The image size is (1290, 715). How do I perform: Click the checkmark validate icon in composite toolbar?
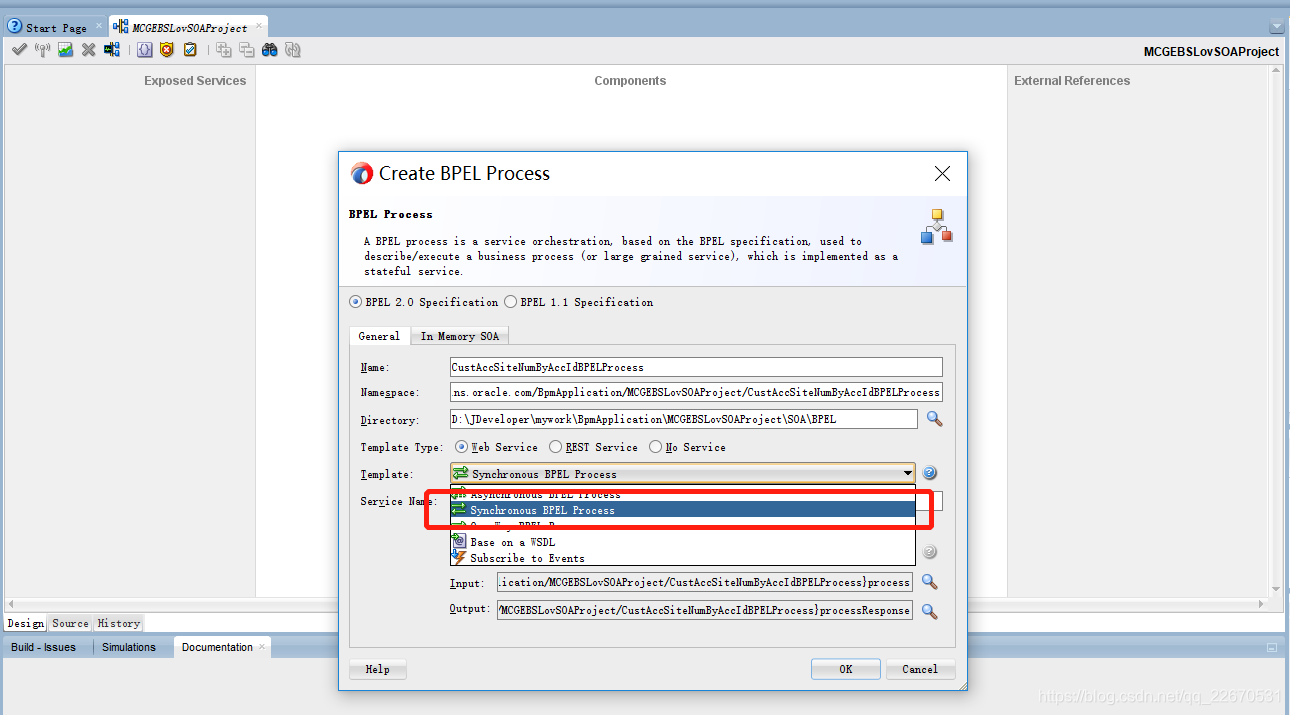pyautogui.click(x=19, y=50)
